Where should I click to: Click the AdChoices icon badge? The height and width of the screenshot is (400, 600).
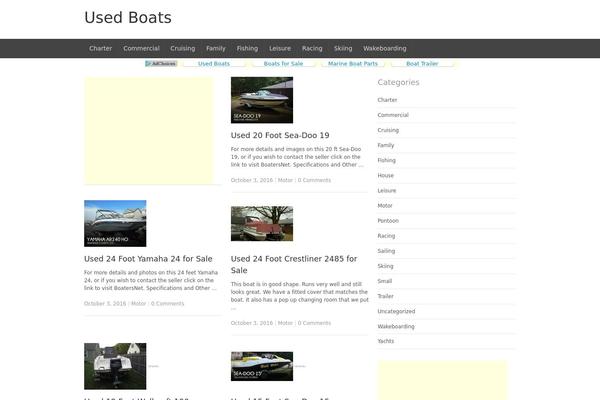click(x=161, y=64)
